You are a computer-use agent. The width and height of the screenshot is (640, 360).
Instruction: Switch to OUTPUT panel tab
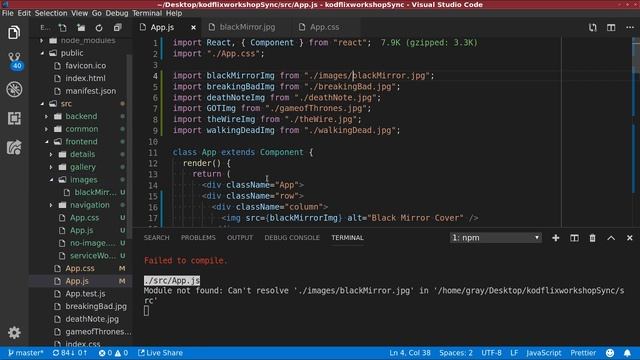[240, 238]
